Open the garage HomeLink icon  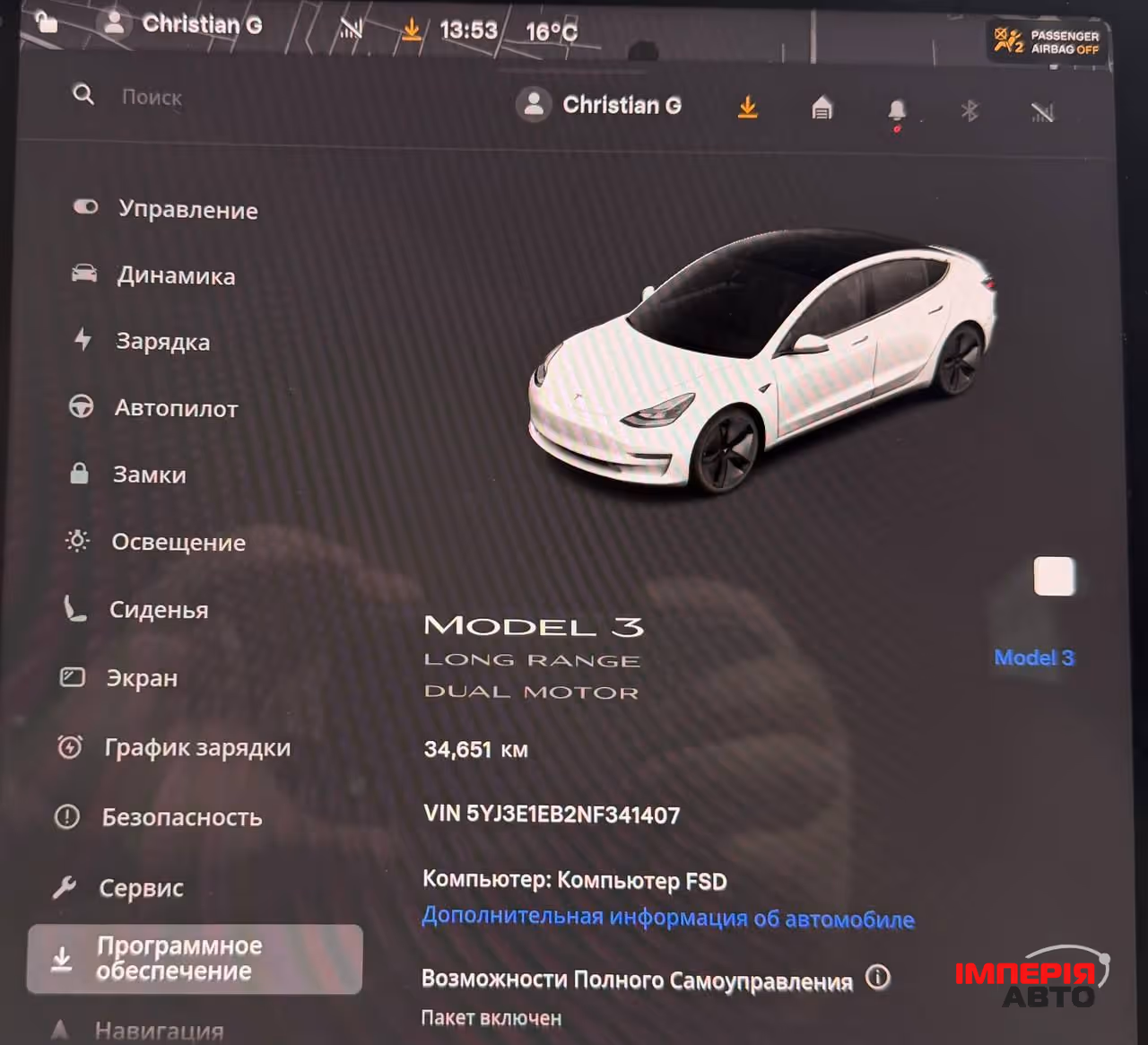pyautogui.click(x=822, y=109)
